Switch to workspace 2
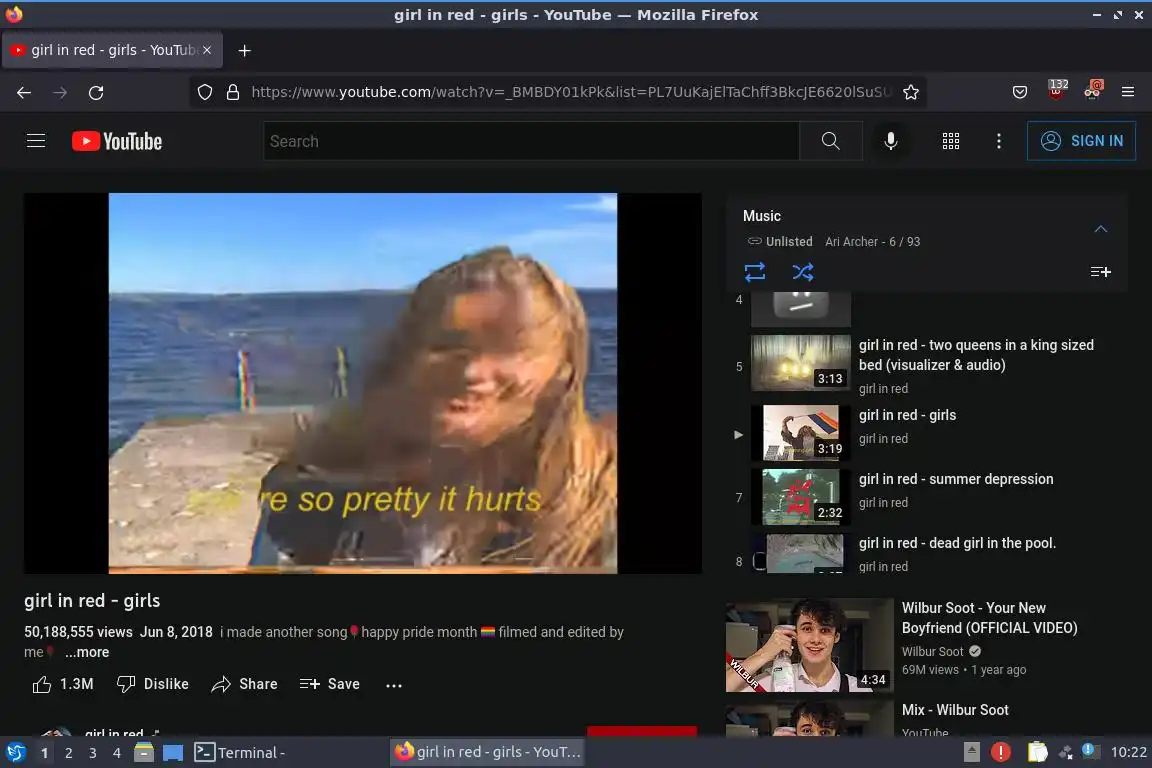Image resolution: width=1152 pixels, height=768 pixels. [x=68, y=753]
